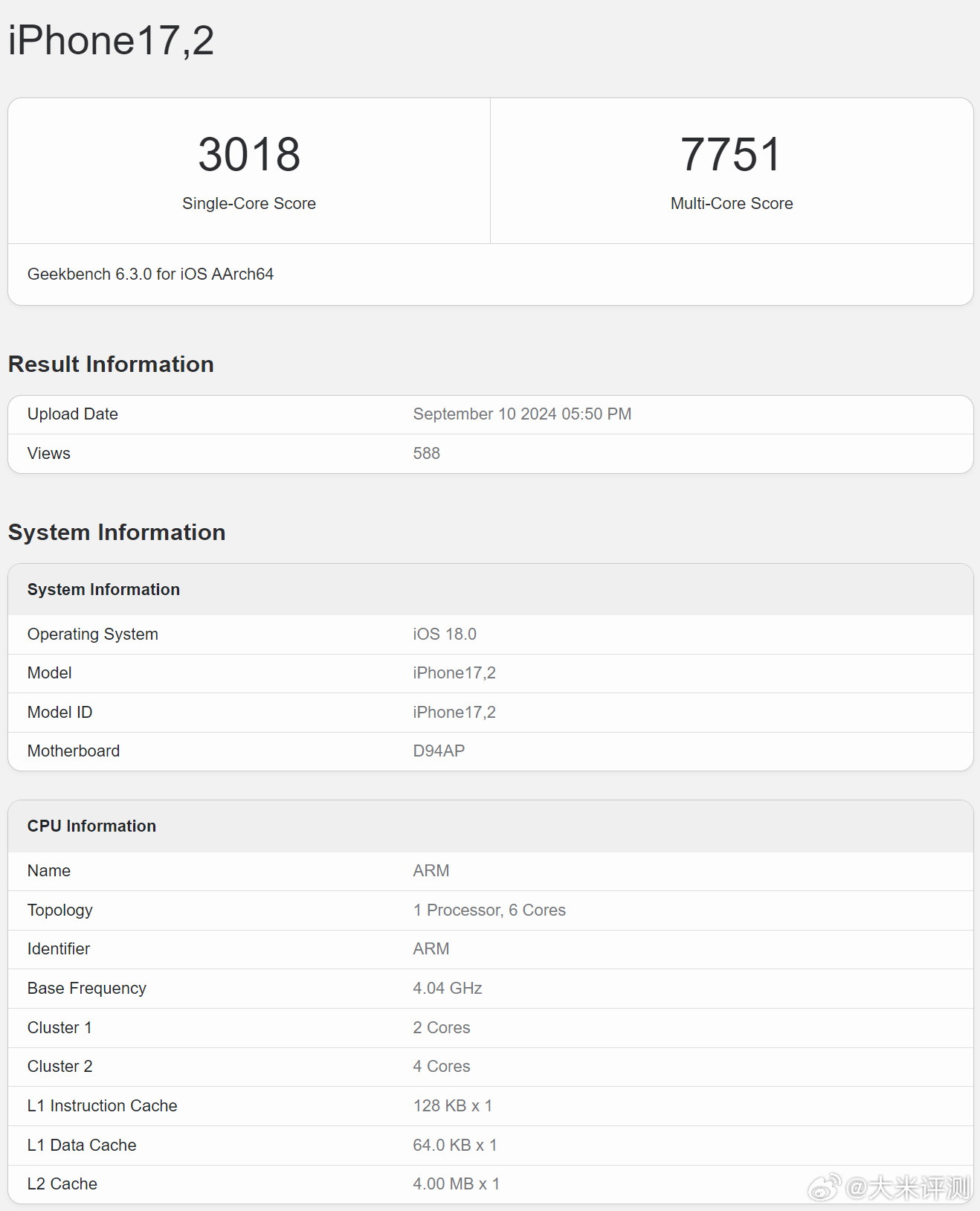The image size is (980, 1211).
Task: Click the Operating System row label
Action: pos(93,635)
